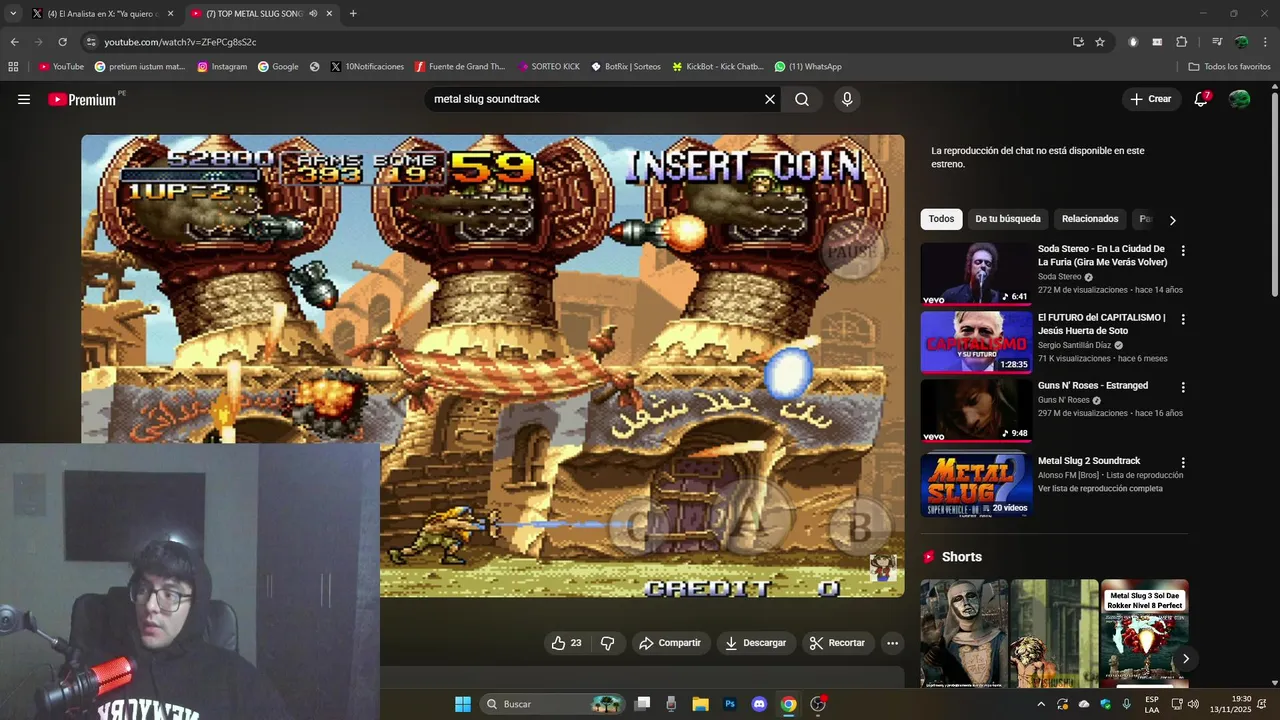Click the Chrome address bar URL
Screen dimensions: 1280x720
(180, 42)
